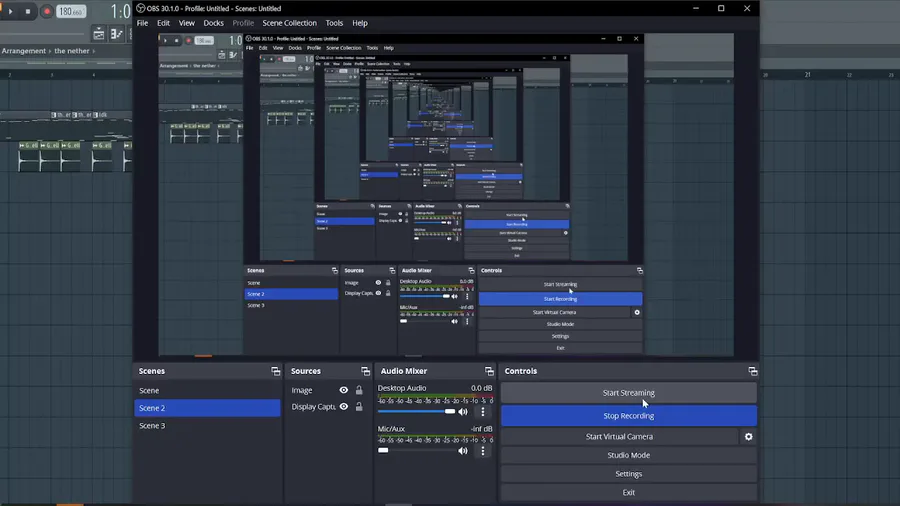Viewport: 900px width, 506px height.
Task: Click FL Studio draw-mode toolbar icon
Action: (x=117, y=34)
